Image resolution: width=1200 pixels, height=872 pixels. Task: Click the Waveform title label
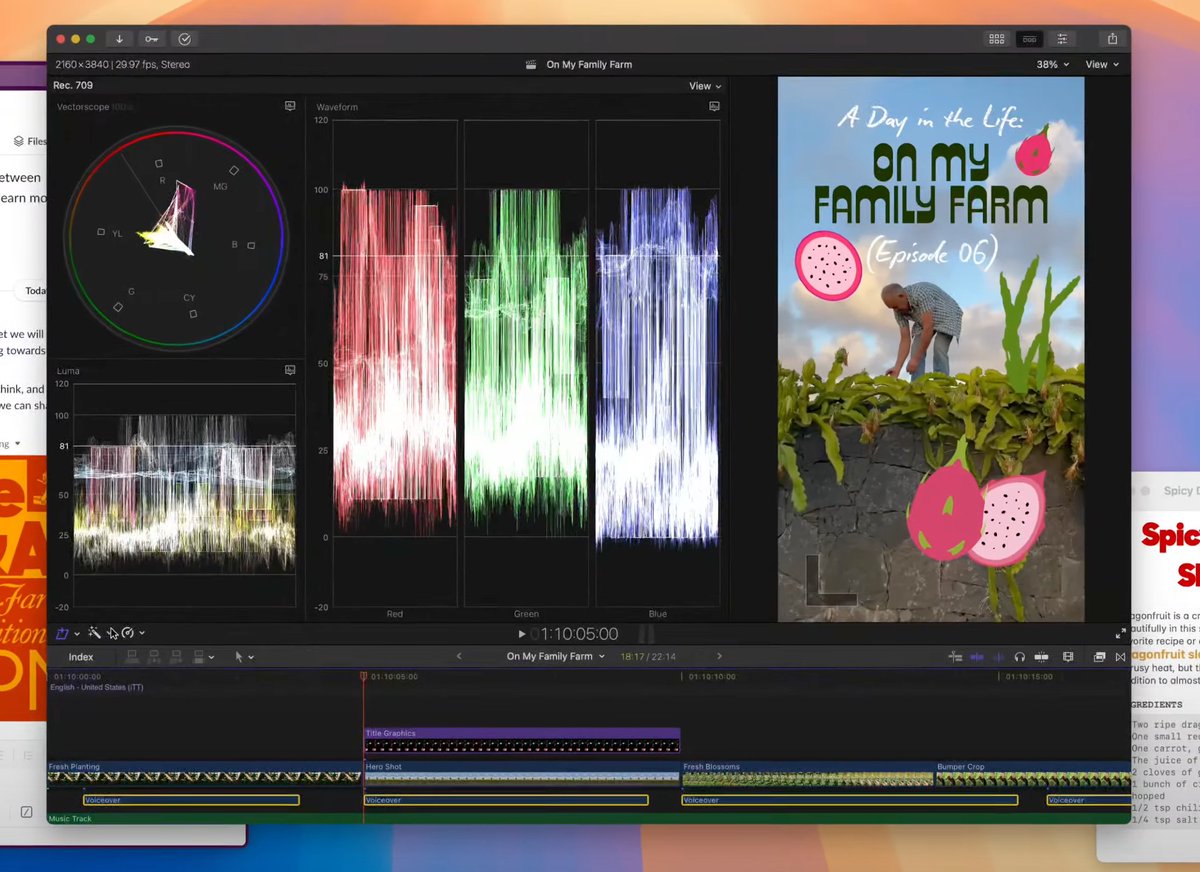pos(337,107)
